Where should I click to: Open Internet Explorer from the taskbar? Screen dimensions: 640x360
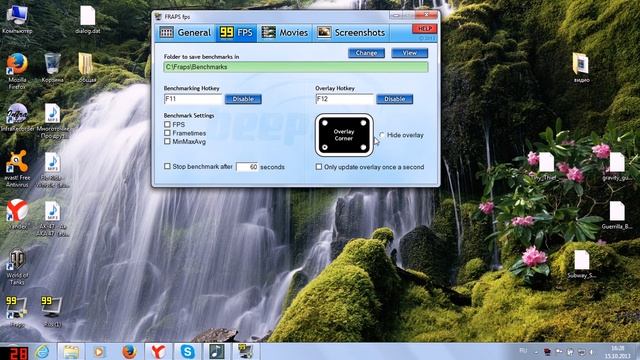[42, 351]
